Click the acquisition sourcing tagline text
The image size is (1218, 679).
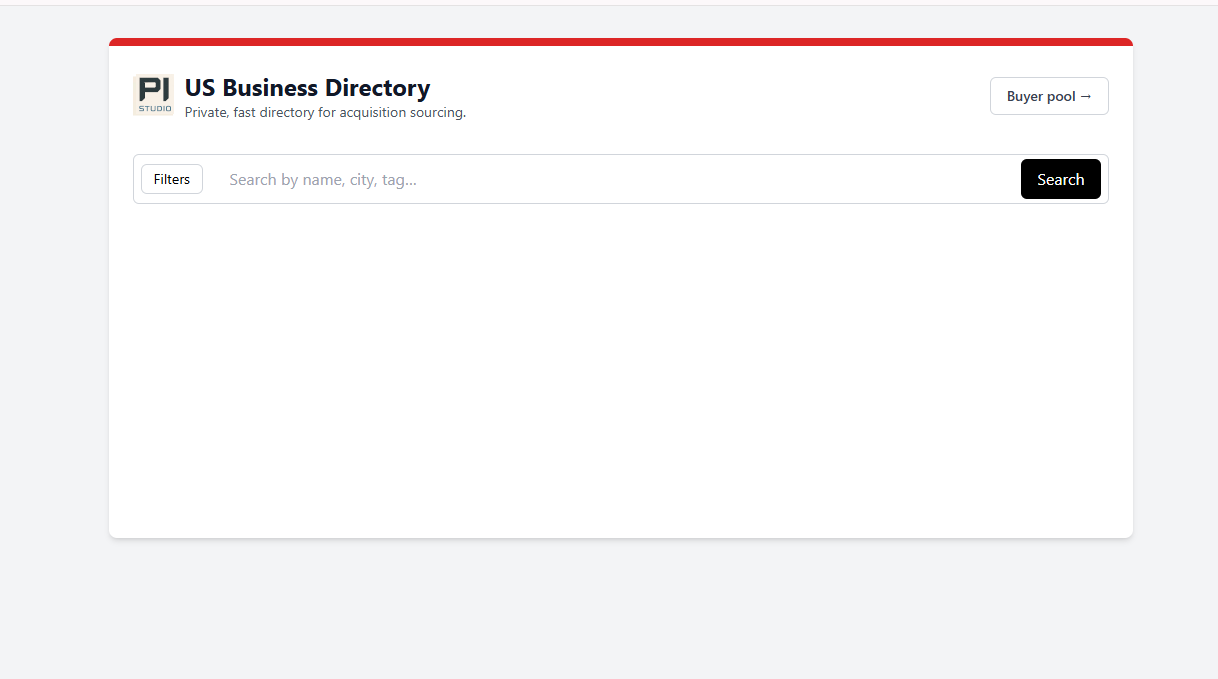(x=325, y=113)
